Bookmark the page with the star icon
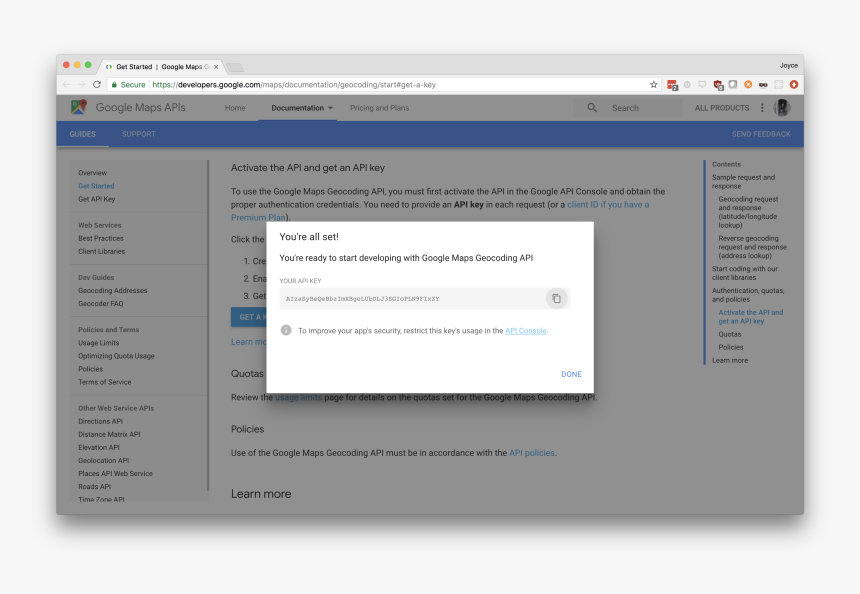860x594 pixels. click(653, 84)
